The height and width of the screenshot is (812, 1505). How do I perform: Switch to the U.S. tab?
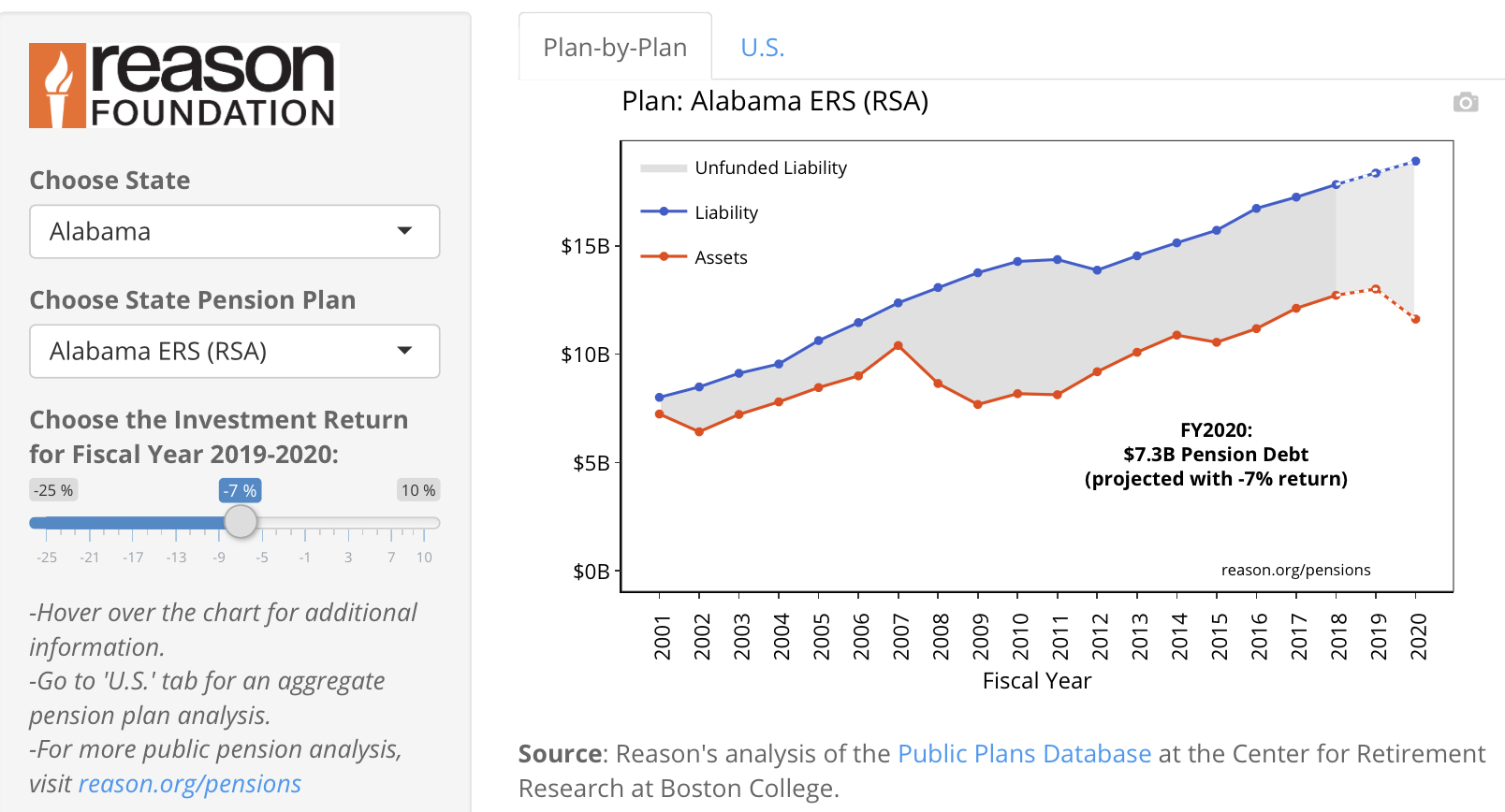click(762, 48)
